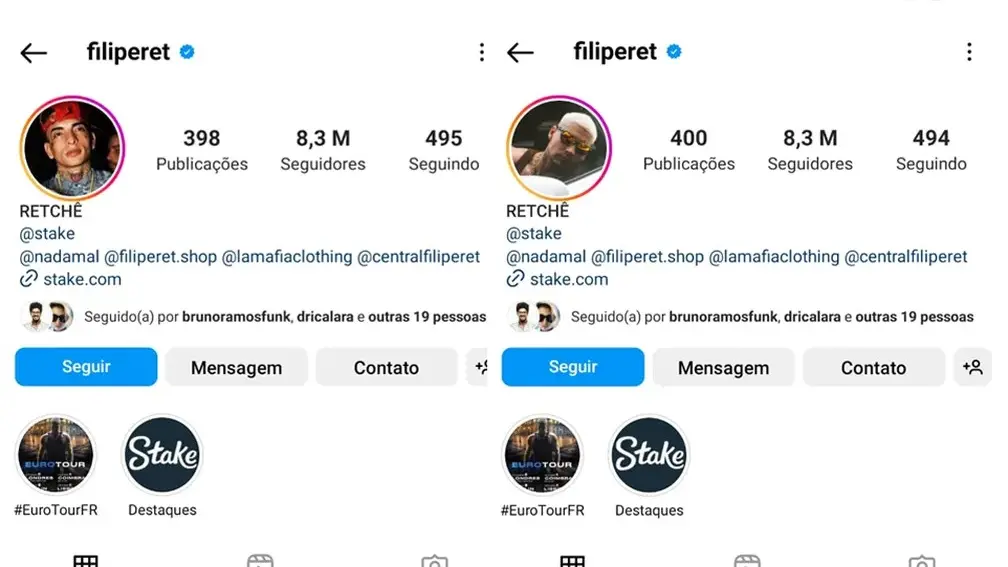This screenshot has width=1008, height=567.
Task: Open the stake.com link on the right profile
Action: [x=569, y=279]
